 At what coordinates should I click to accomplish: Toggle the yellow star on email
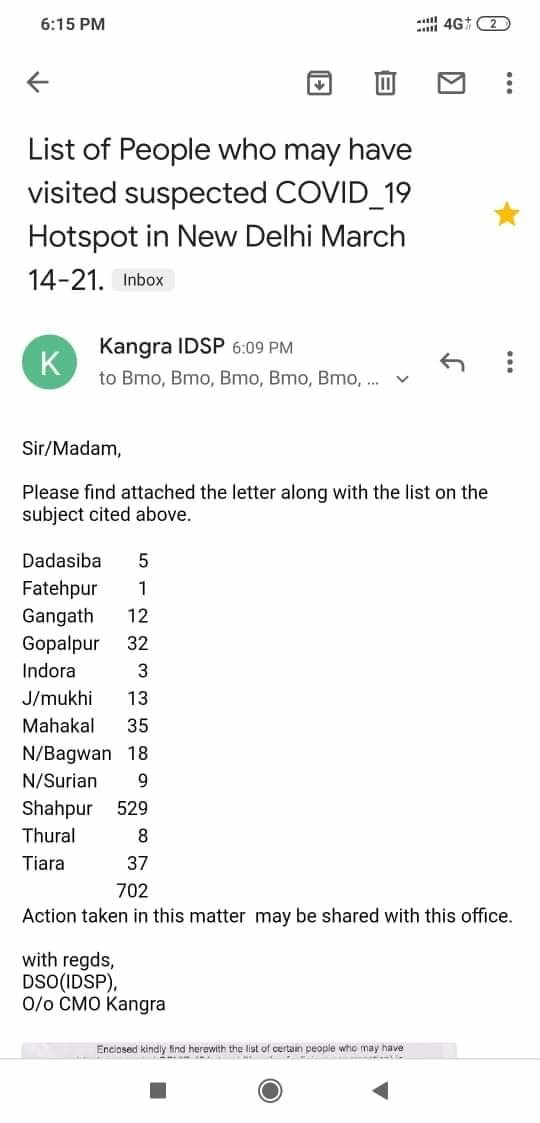click(x=507, y=214)
